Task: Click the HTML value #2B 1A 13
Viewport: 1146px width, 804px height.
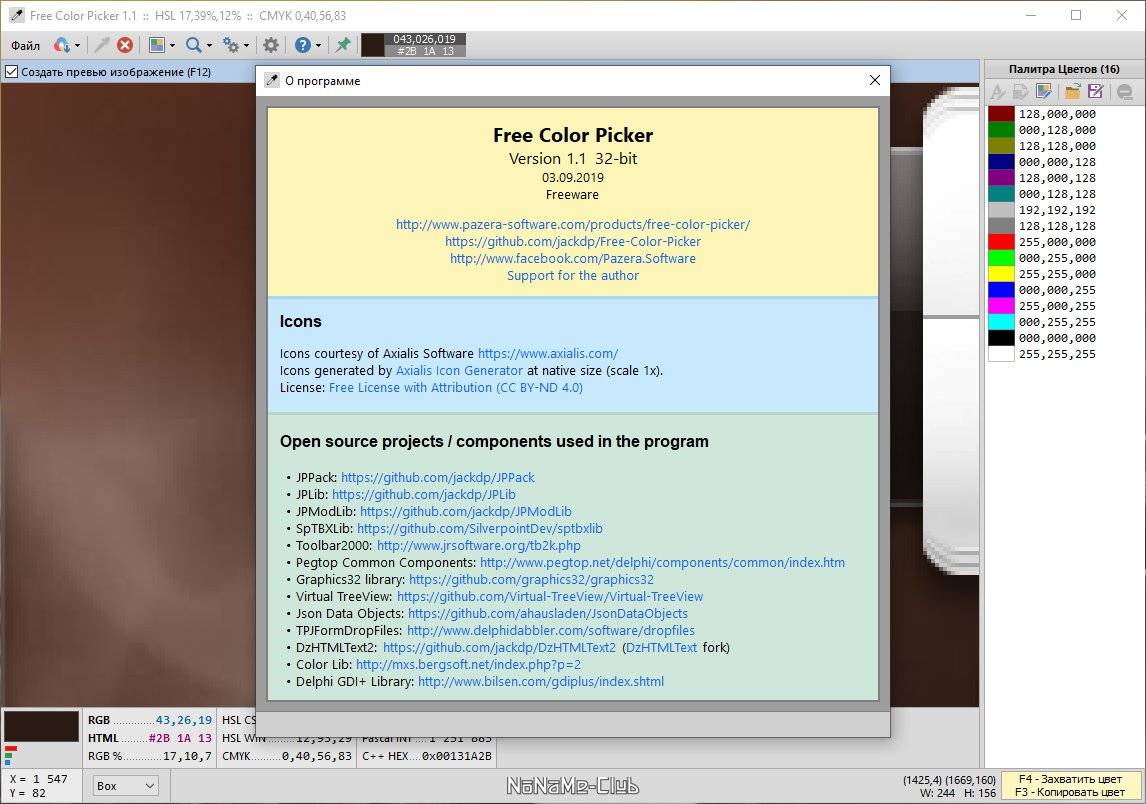Action: click(180, 738)
